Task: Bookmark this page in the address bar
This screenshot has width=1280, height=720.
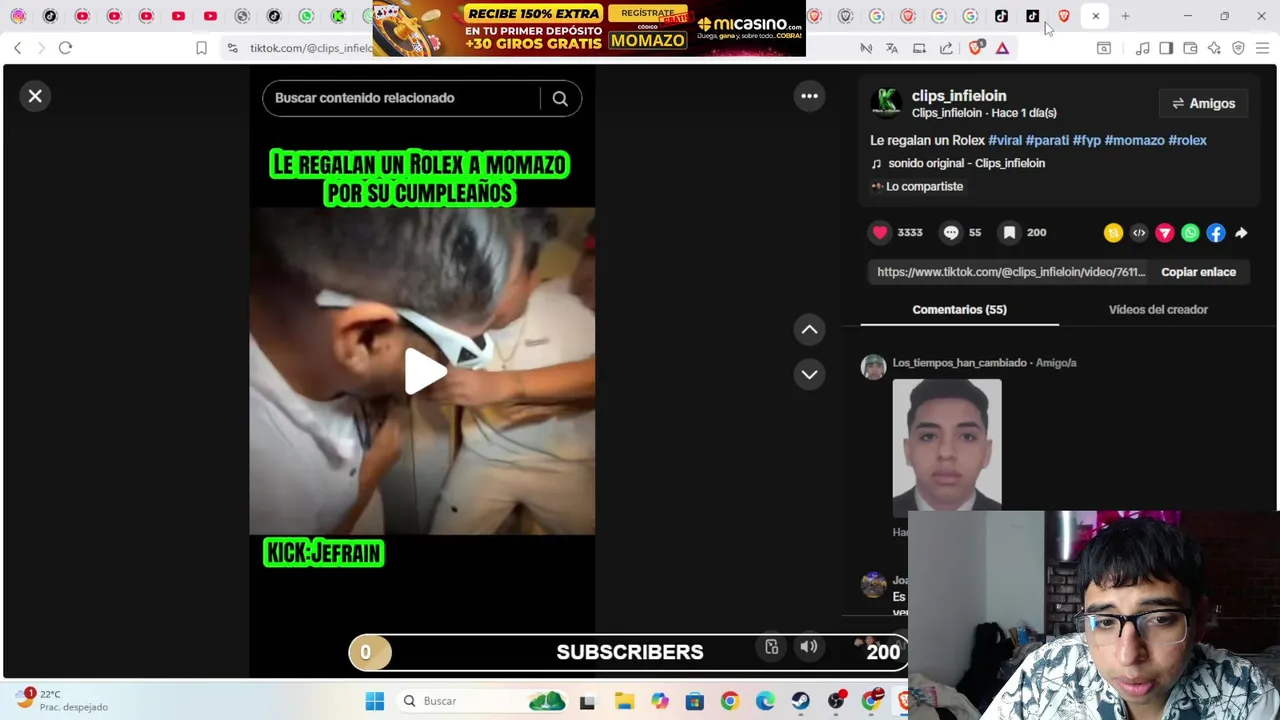Action: click(x=201, y=48)
